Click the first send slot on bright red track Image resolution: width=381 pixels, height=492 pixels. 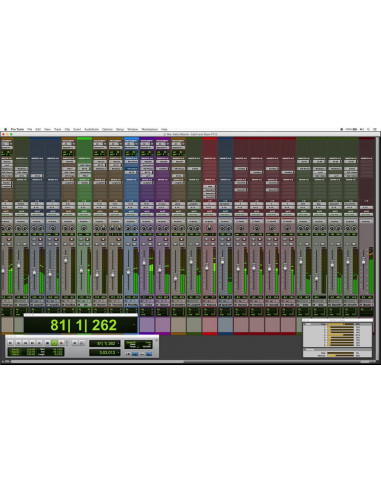210,183
